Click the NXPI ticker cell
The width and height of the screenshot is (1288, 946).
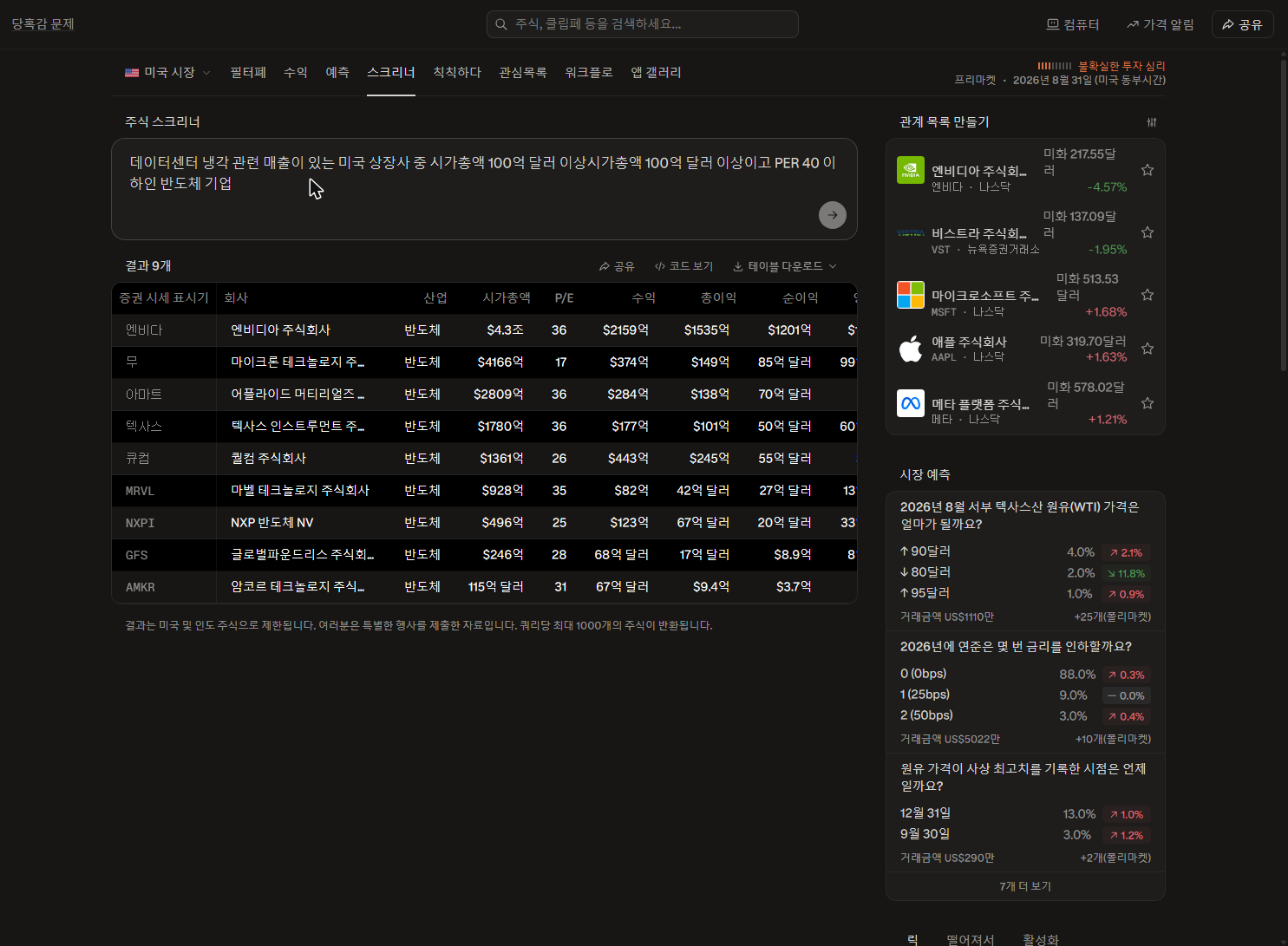pyautogui.click(x=141, y=522)
